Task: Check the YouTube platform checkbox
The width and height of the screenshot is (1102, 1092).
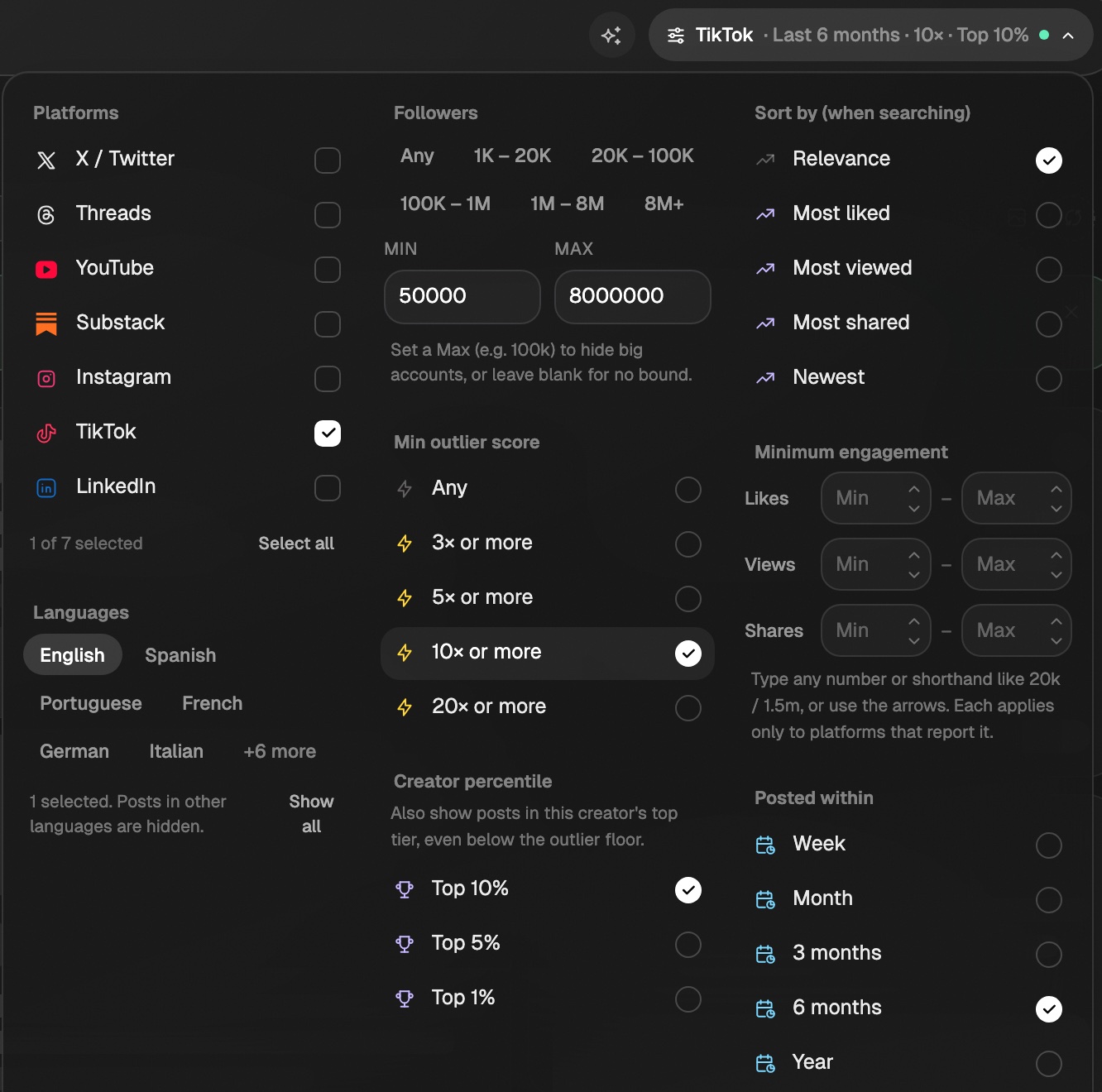Action: coord(328,270)
